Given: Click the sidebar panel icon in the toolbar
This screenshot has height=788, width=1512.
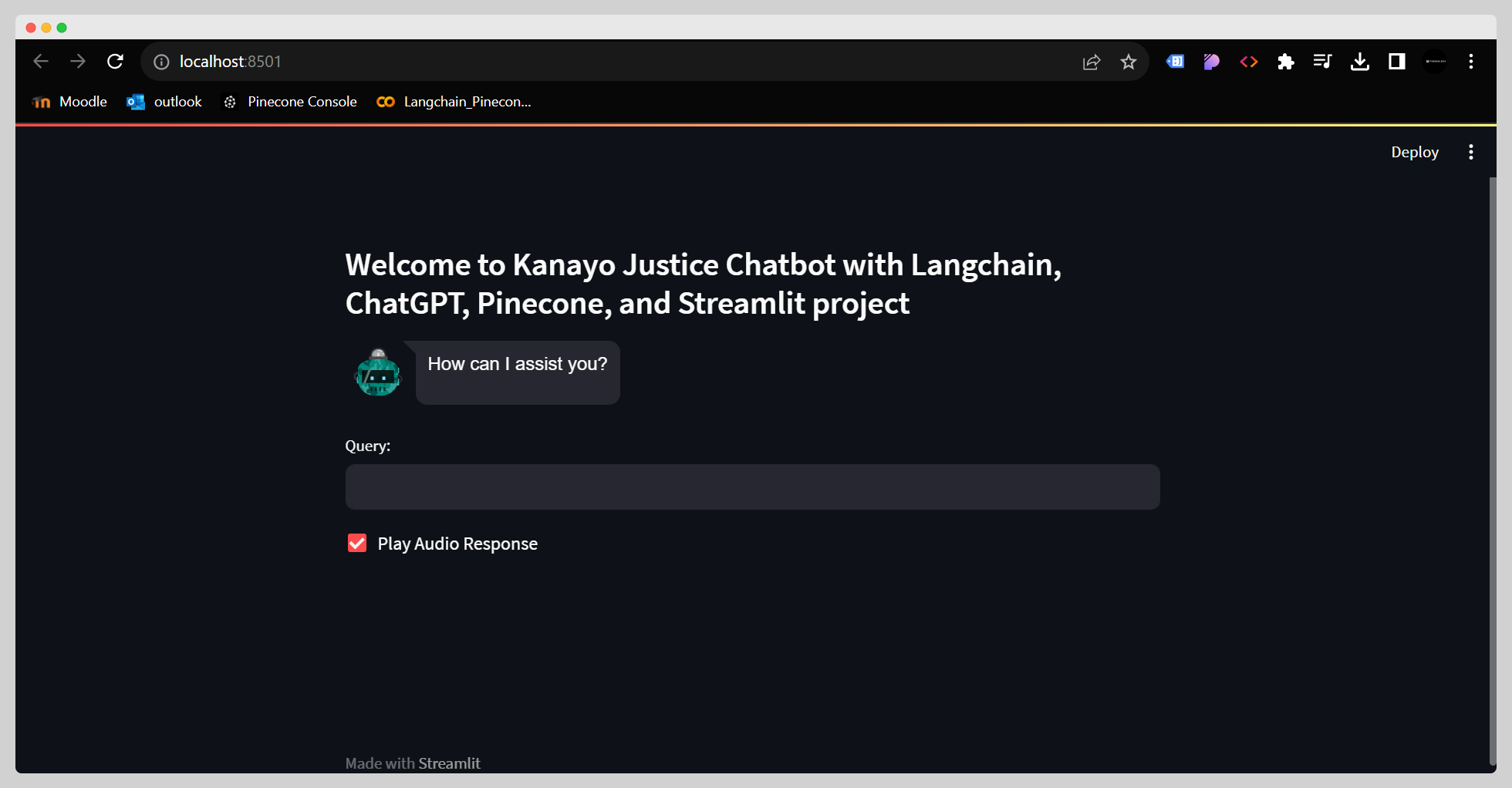Looking at the screenshot, I should click(1396, 62).
